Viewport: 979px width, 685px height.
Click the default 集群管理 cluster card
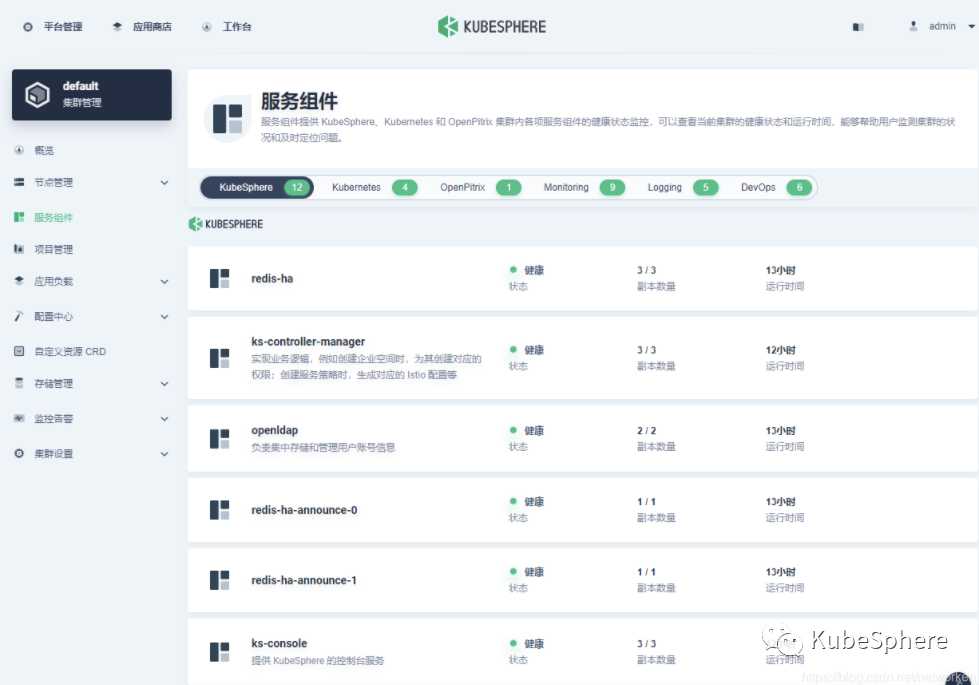click(x=91, y=94)
